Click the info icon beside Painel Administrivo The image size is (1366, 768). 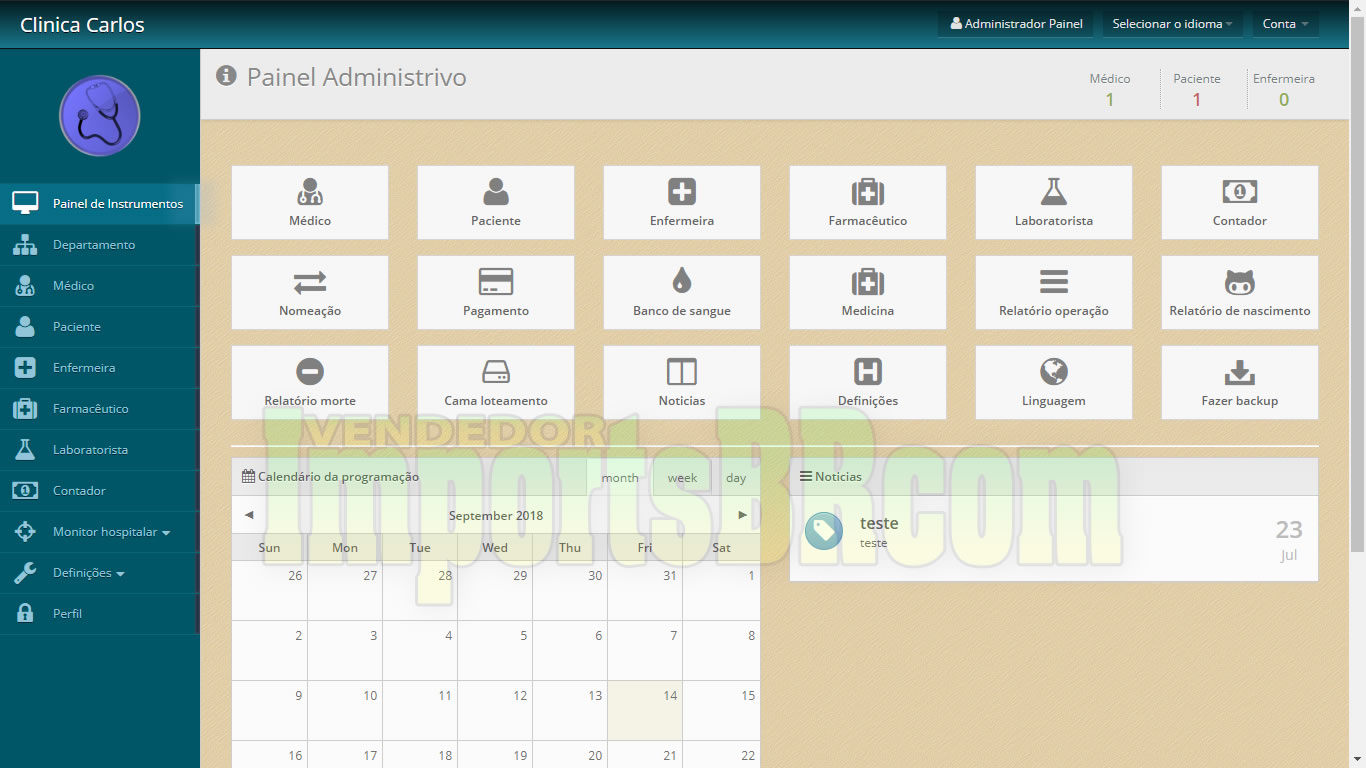click(x=226, y=76)
